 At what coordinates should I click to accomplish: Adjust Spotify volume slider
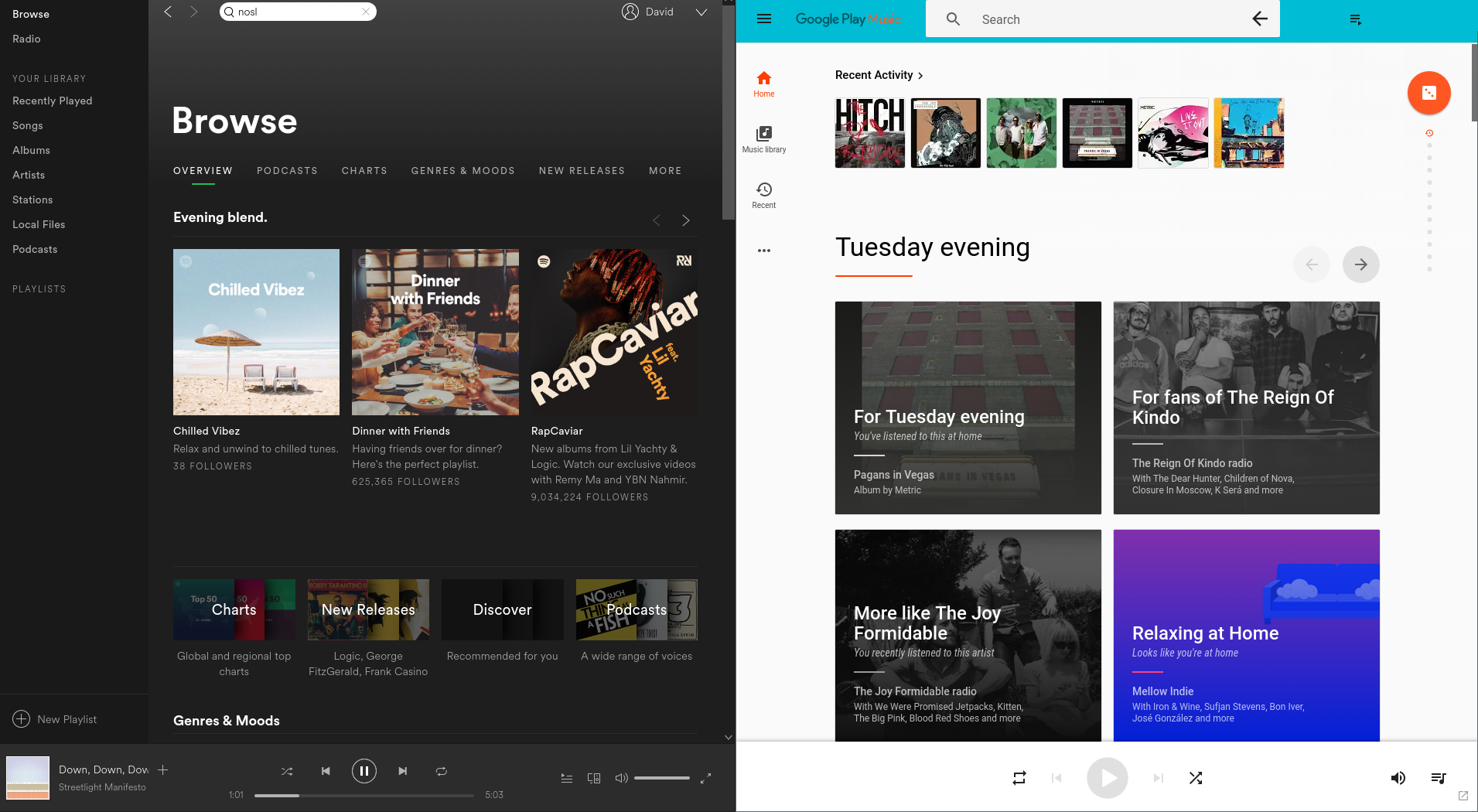tap(662, 778)
